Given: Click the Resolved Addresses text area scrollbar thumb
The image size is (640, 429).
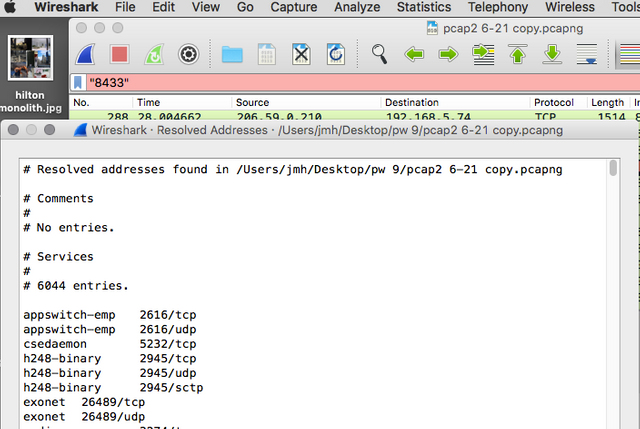Looking at the screenshot, I should (613, 168).
